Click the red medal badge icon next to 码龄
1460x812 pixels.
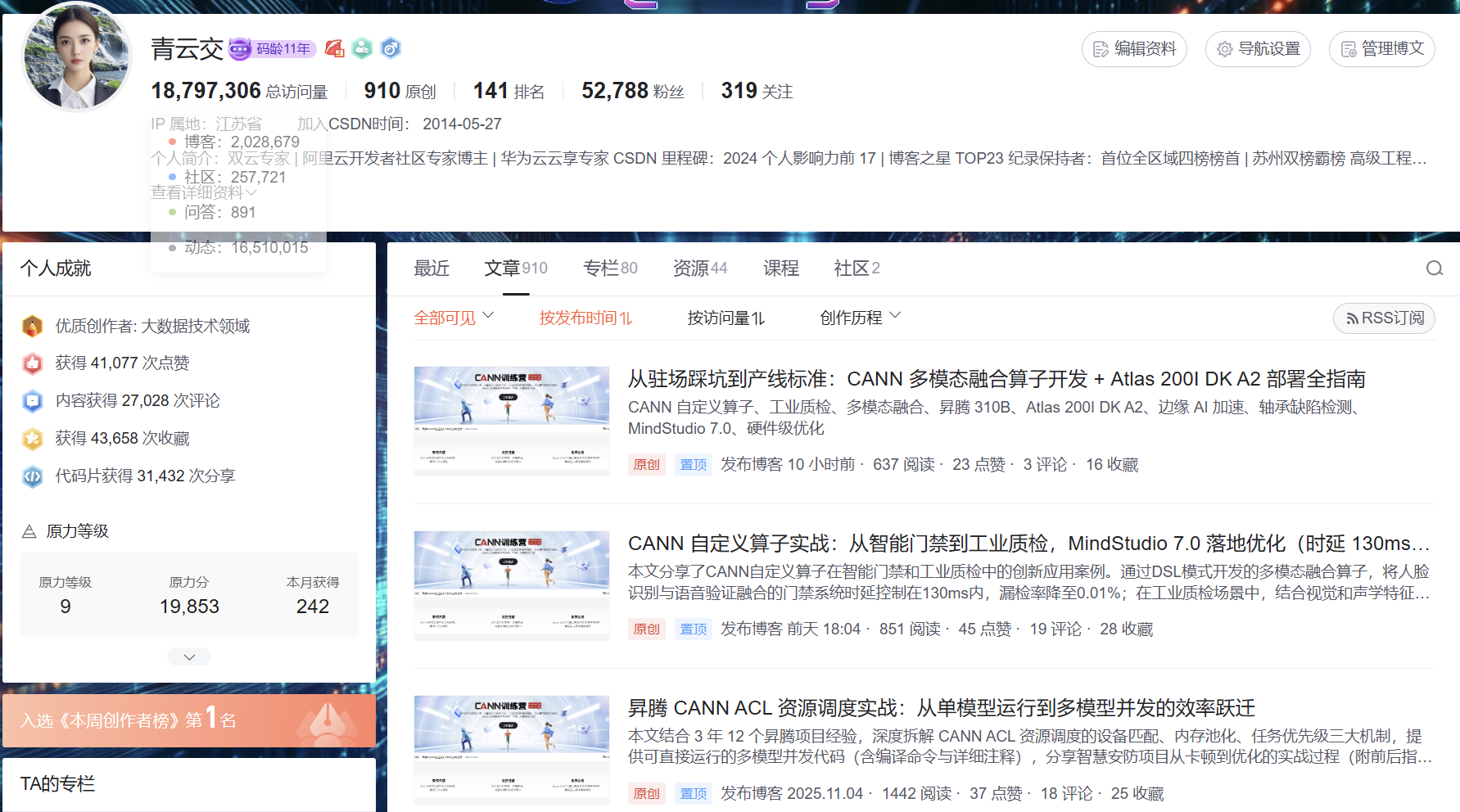tap(334, 49)
